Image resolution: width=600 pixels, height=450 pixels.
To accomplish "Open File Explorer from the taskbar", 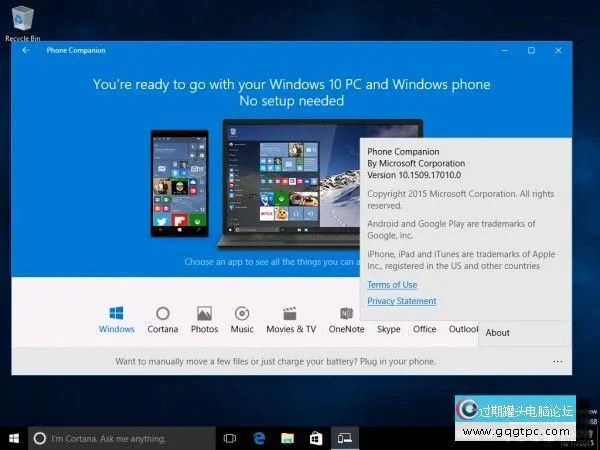I will pyautogui.click(x=287, y=438).
